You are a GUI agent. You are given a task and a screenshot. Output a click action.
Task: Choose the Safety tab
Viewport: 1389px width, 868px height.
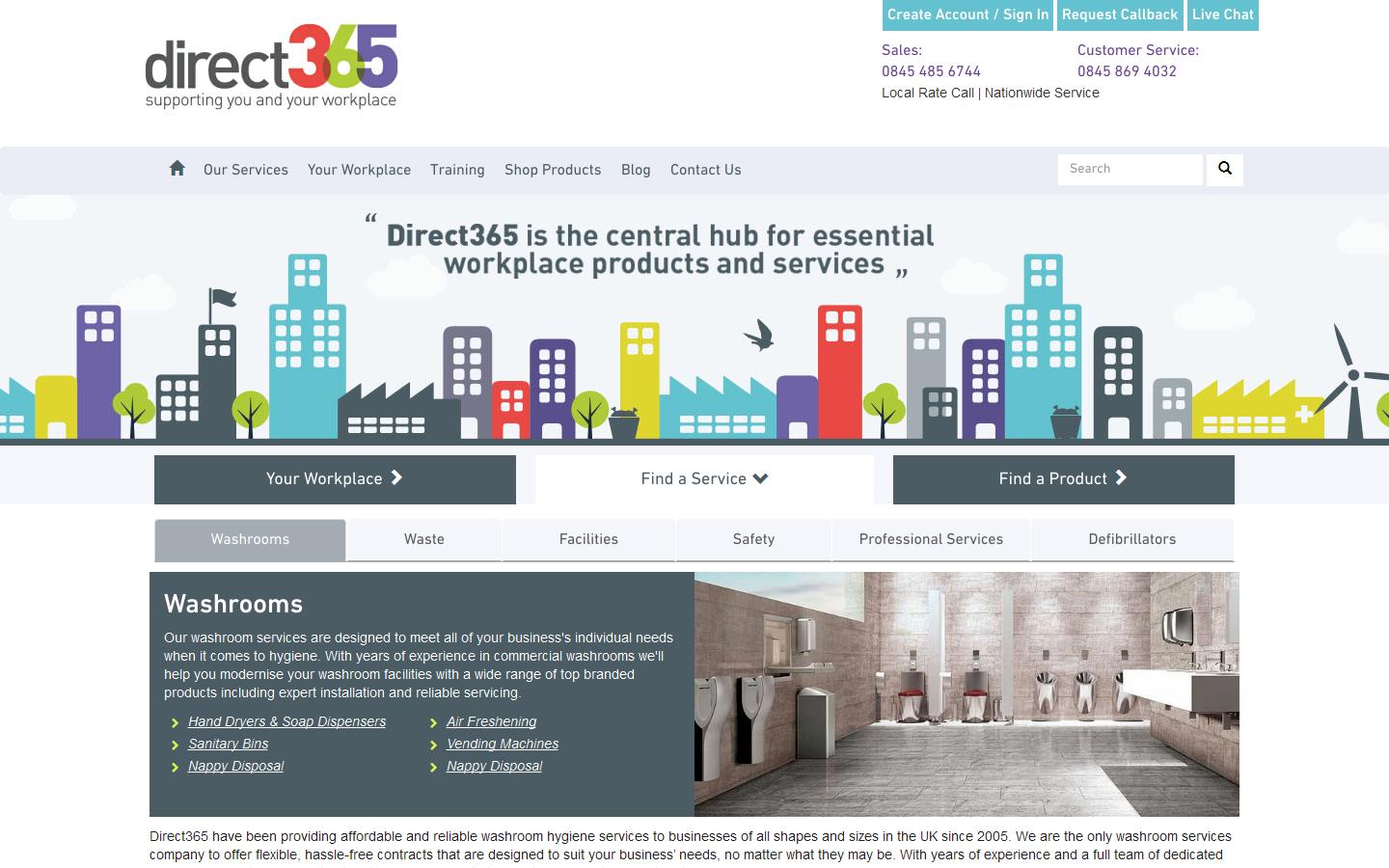coord(753,540)
